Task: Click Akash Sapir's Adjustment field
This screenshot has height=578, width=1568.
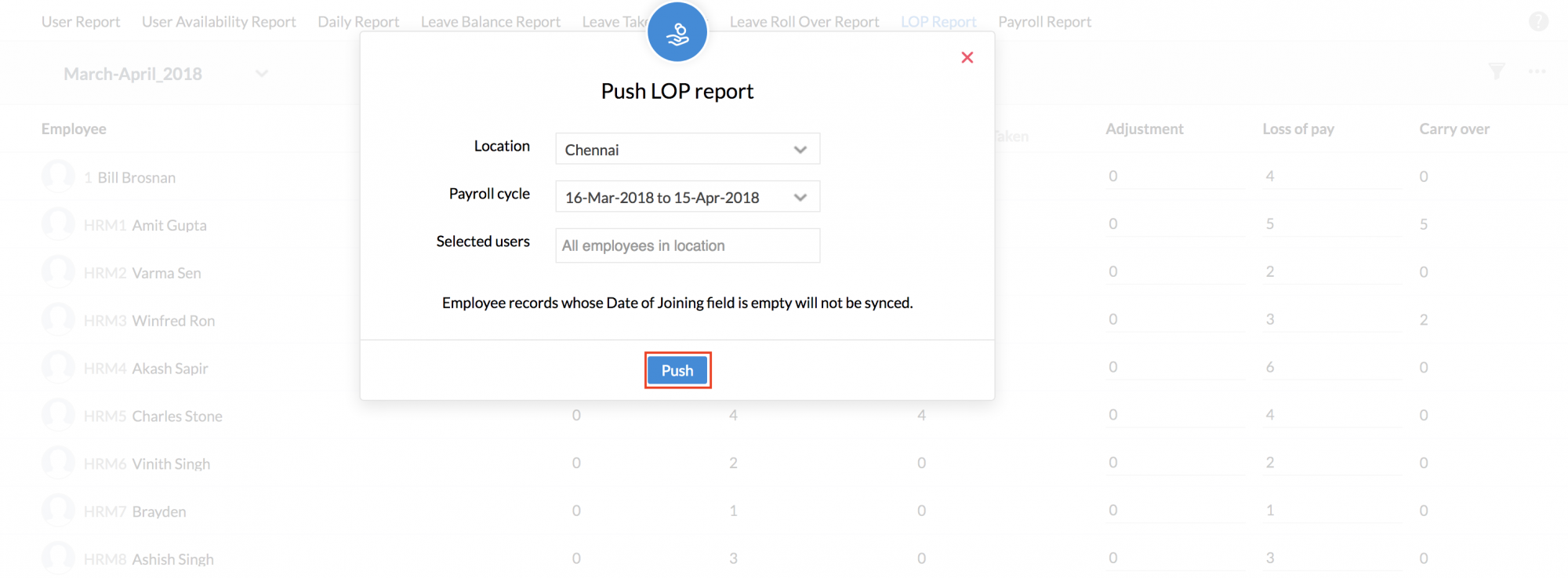Action: [1175, 368]
